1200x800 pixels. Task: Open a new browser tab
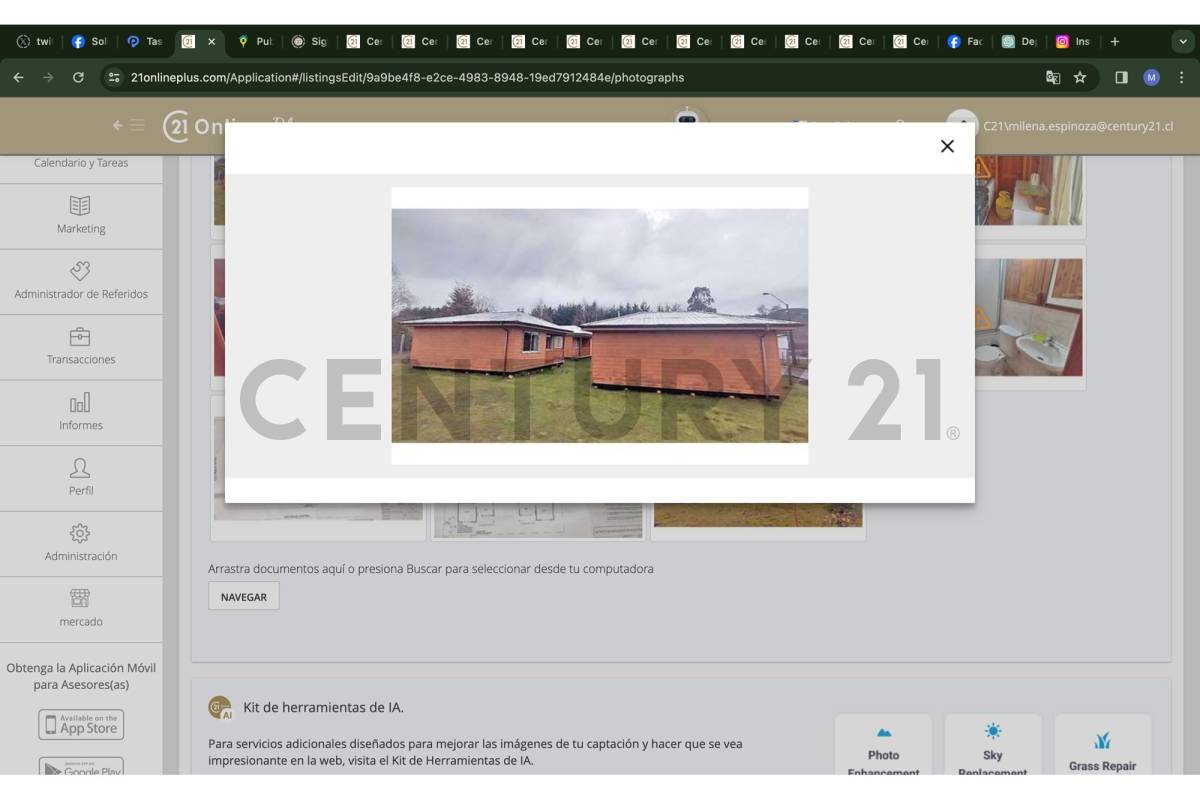[1115, 42]
